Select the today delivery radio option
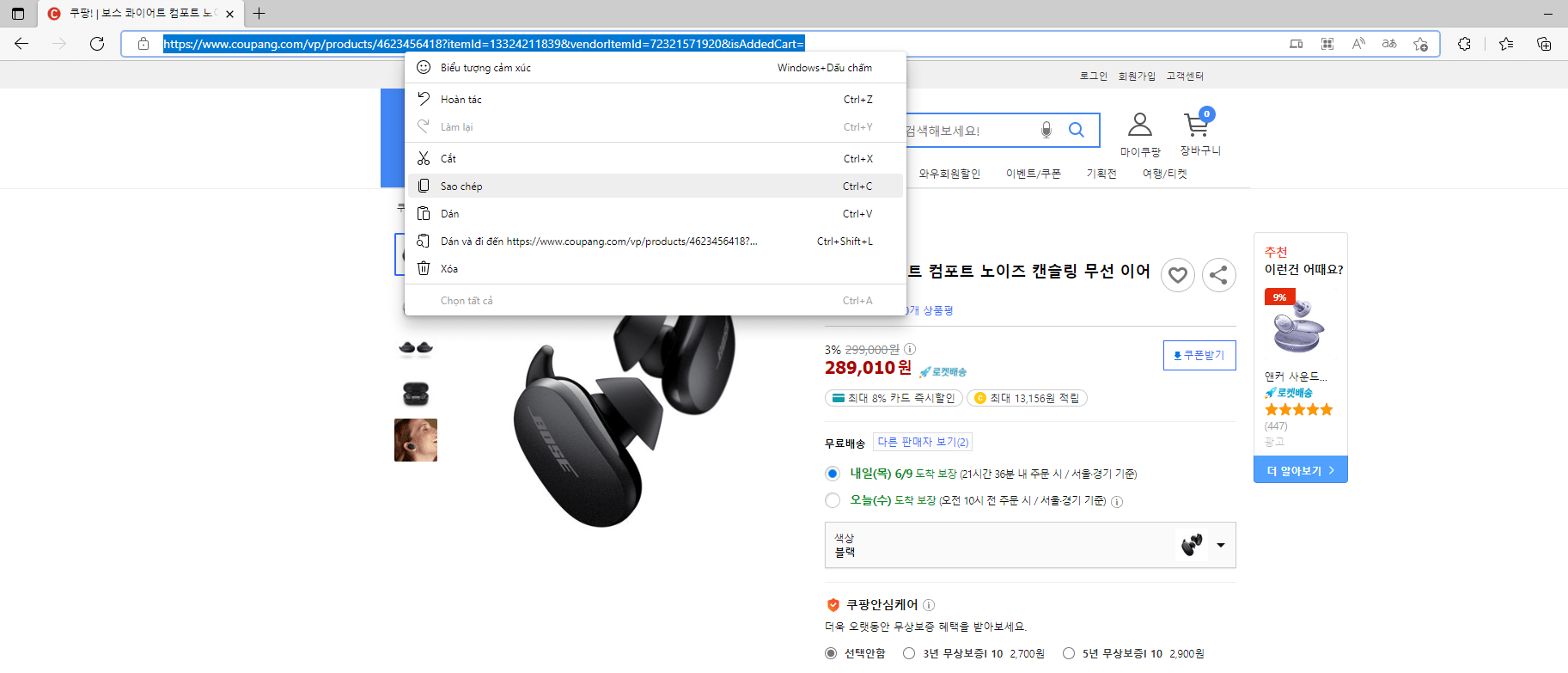 [832, 500]
